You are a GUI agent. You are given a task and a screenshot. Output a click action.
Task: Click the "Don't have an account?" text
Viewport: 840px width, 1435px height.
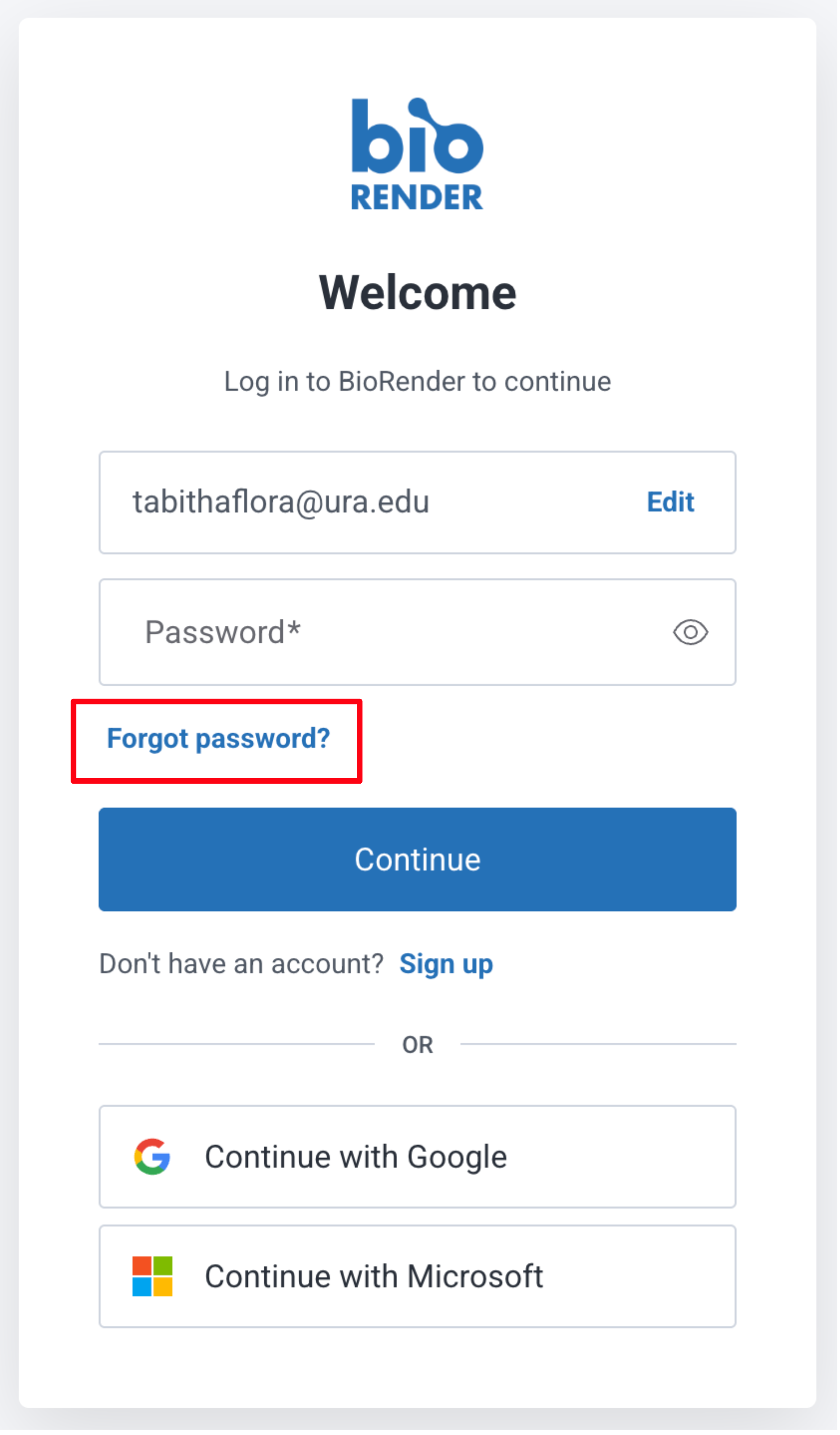pyautogui.click(x=241, y=964)
